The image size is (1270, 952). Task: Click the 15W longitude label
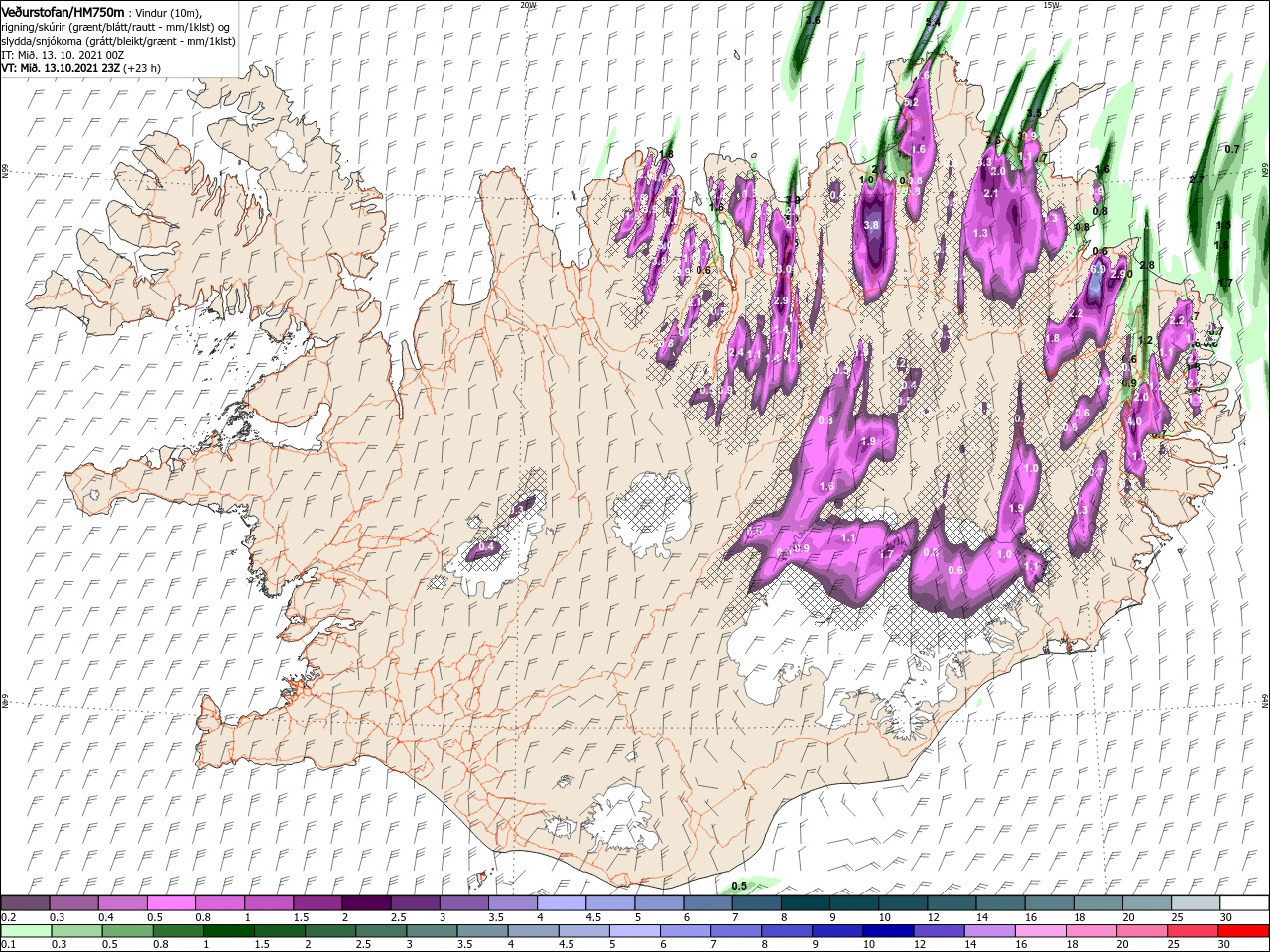(1052, 4)
